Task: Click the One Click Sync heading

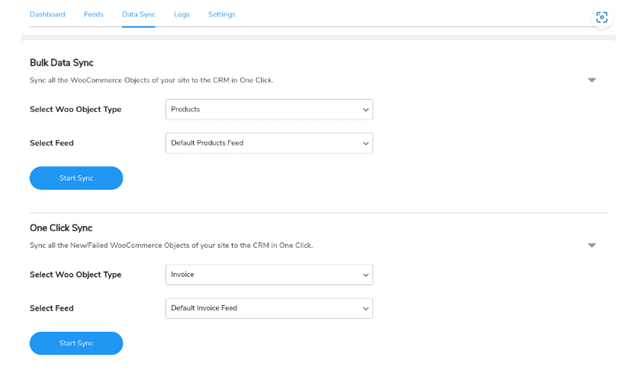Action: pyautogui.click(x=61, y=228)
